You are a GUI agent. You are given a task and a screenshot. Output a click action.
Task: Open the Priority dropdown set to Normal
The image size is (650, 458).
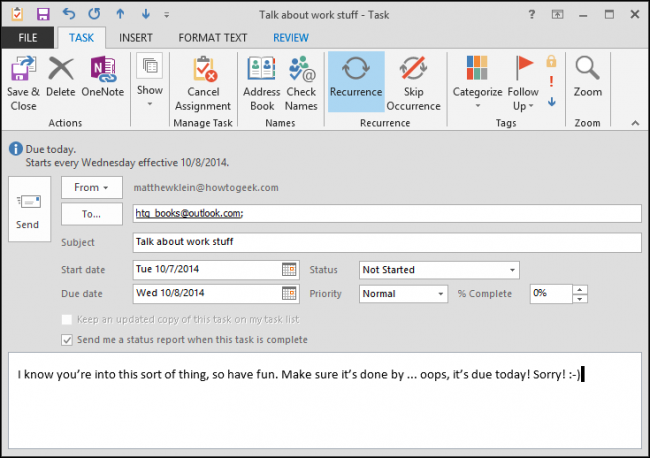pos(441,294)
